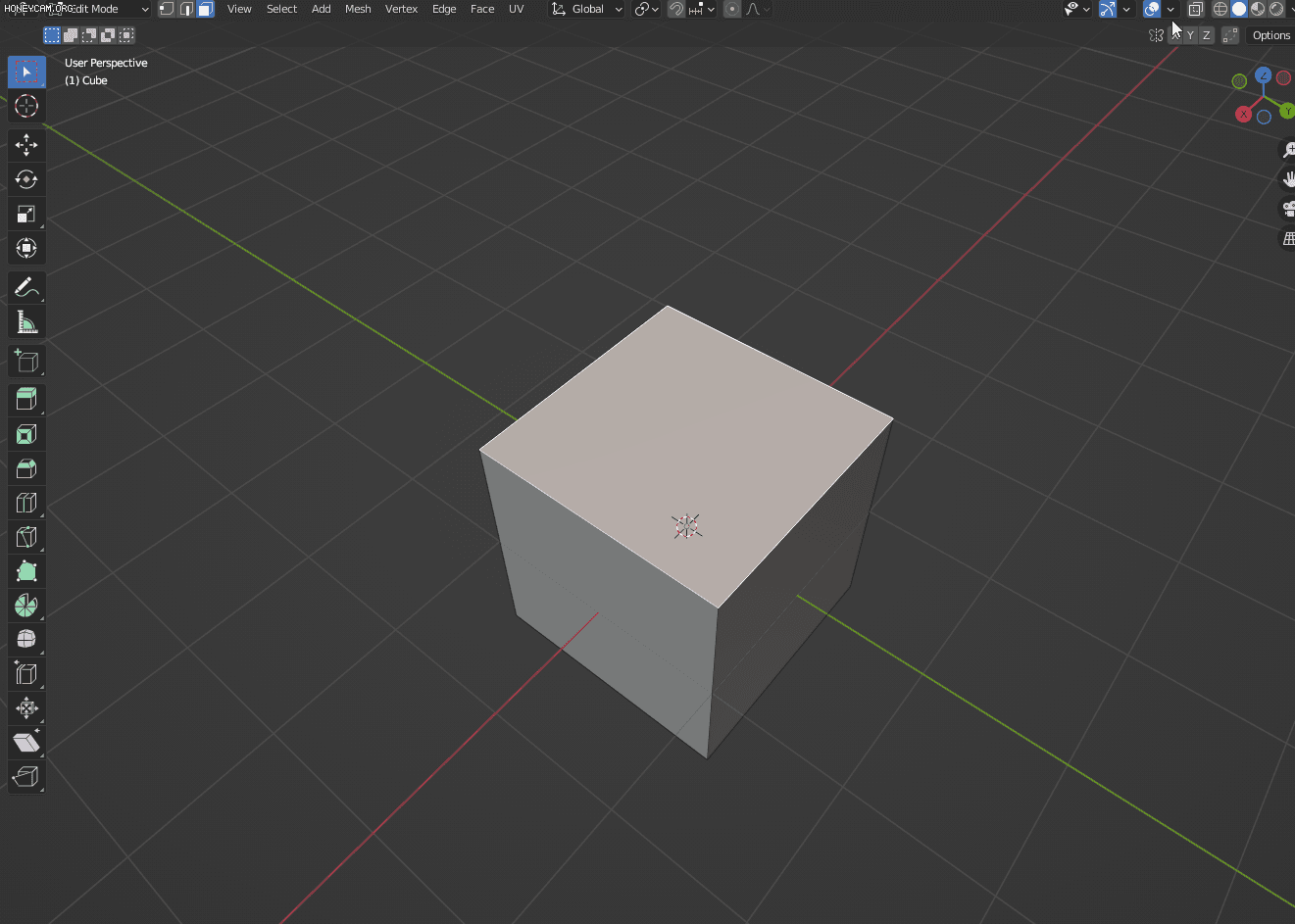Choose the Poly Build tool
This screenshot has width=1295, height=924.
tap(26, 571)
